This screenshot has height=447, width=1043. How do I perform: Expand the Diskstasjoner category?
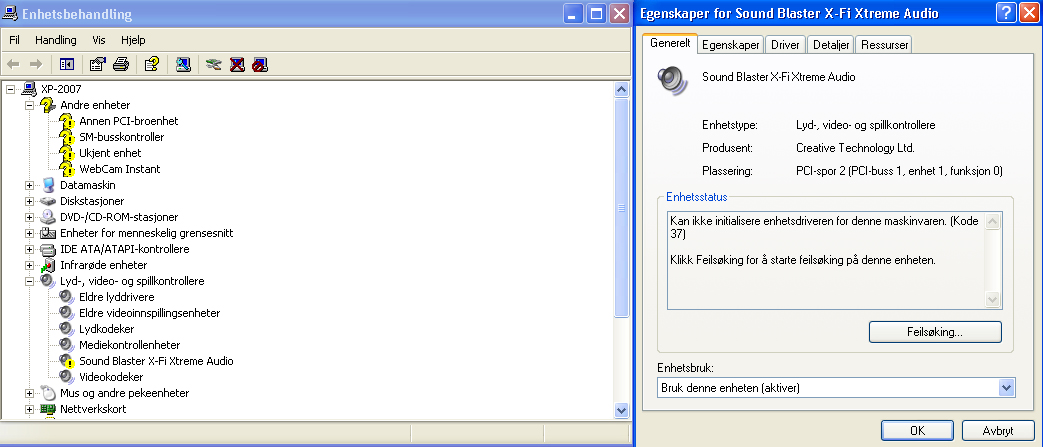(29, 201)
